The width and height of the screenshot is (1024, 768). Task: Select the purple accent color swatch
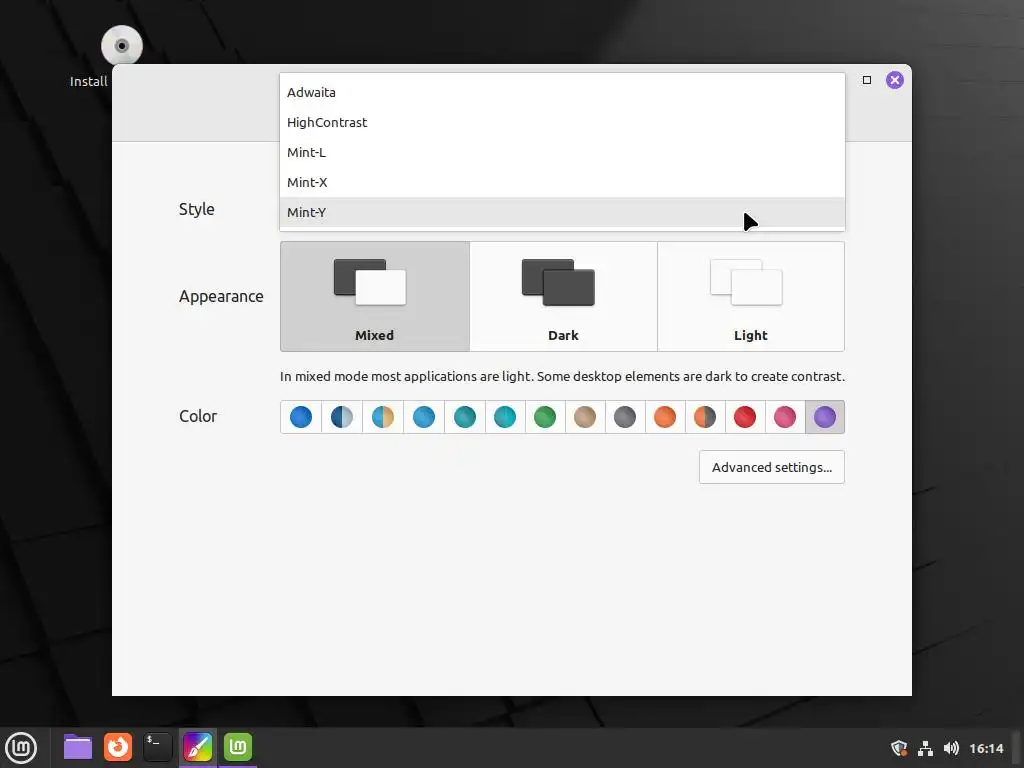(x=825, y=417)
